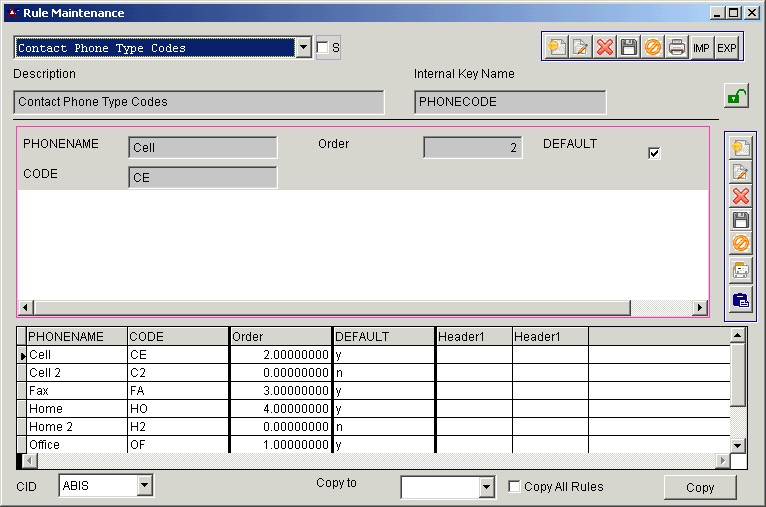Screen dimensions: 766x507
Task: Select the Fax row in the grid
Action: pos(76,390)
